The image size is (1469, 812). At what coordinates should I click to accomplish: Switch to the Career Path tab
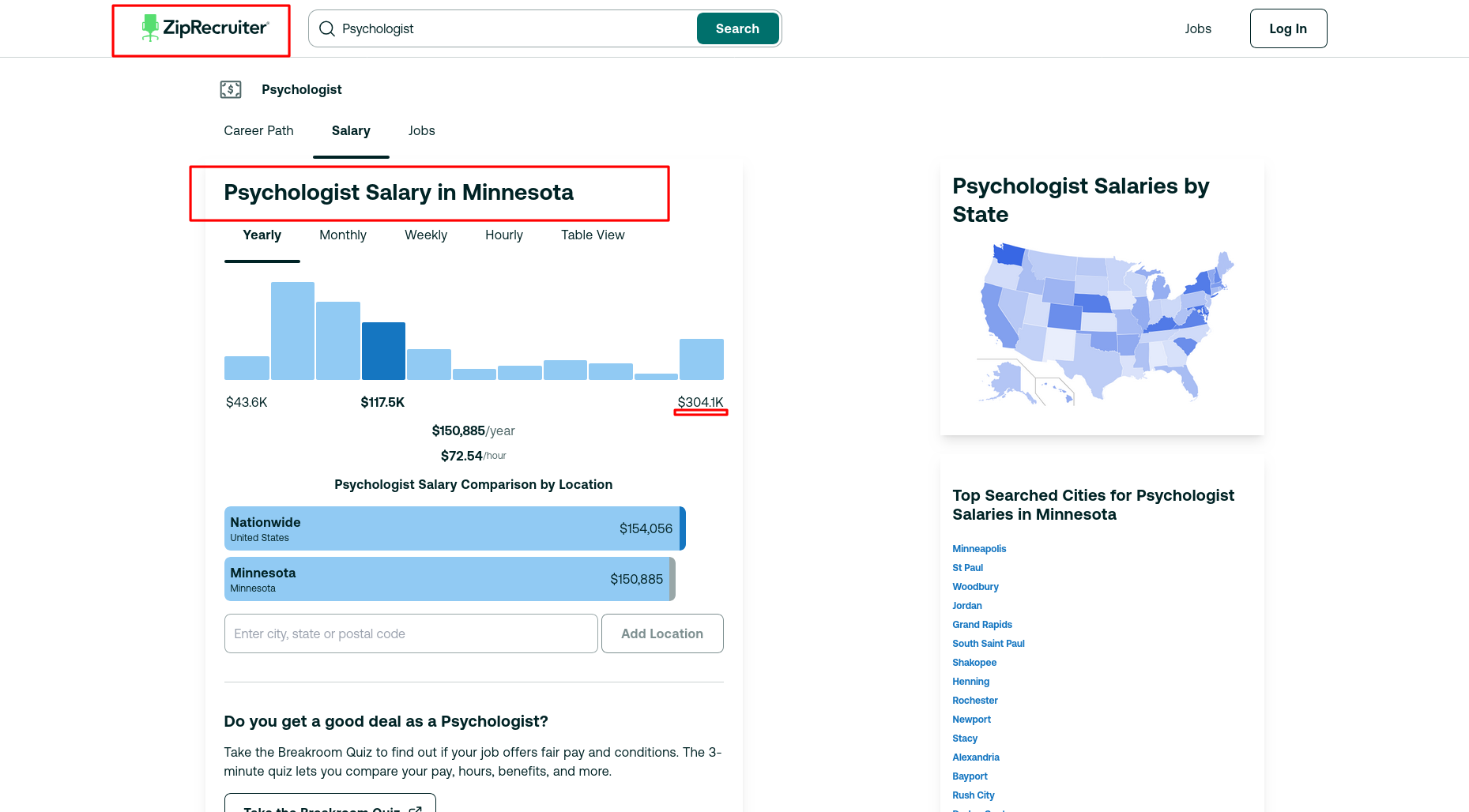point(258,131)
